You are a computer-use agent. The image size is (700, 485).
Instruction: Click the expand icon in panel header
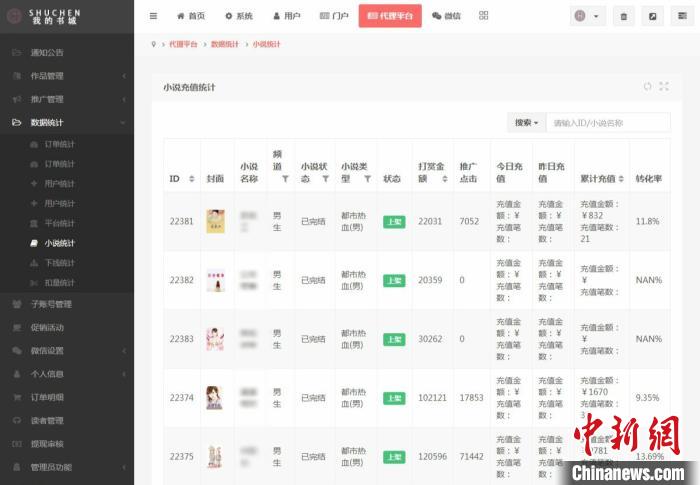point(663,87)
